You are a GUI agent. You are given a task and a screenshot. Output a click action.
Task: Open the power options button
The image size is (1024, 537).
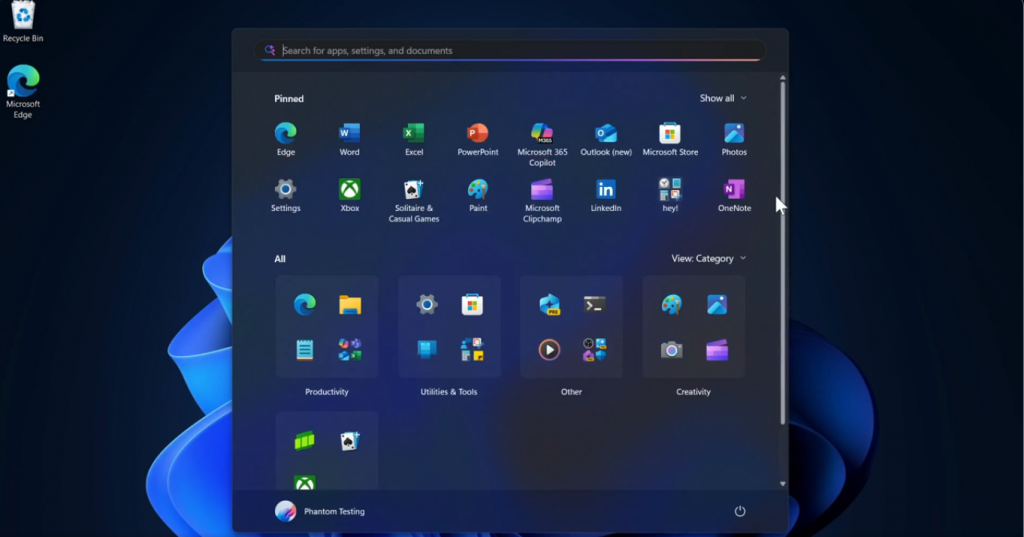739,512
